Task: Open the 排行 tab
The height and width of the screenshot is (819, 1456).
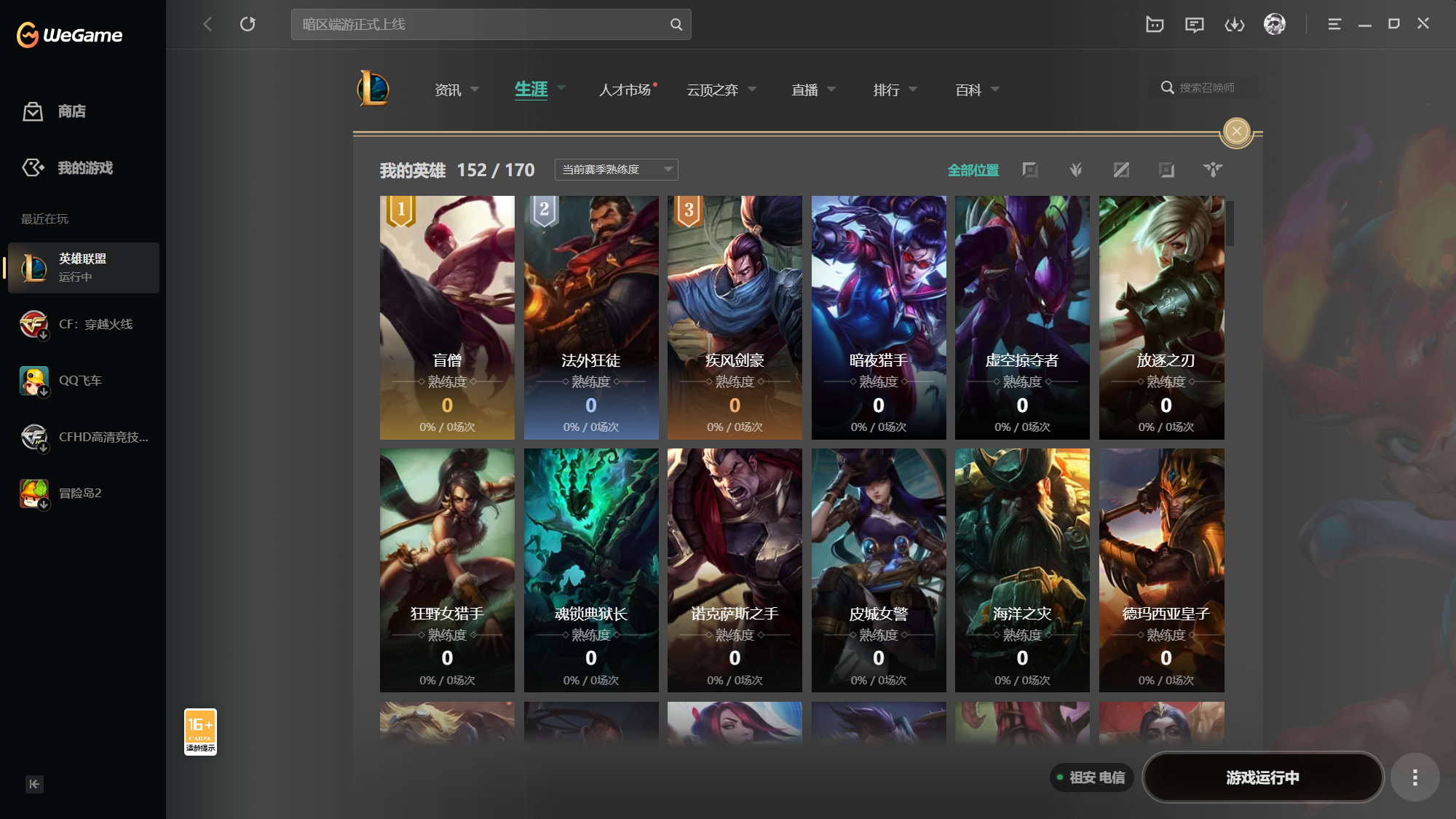Action: 886,90
